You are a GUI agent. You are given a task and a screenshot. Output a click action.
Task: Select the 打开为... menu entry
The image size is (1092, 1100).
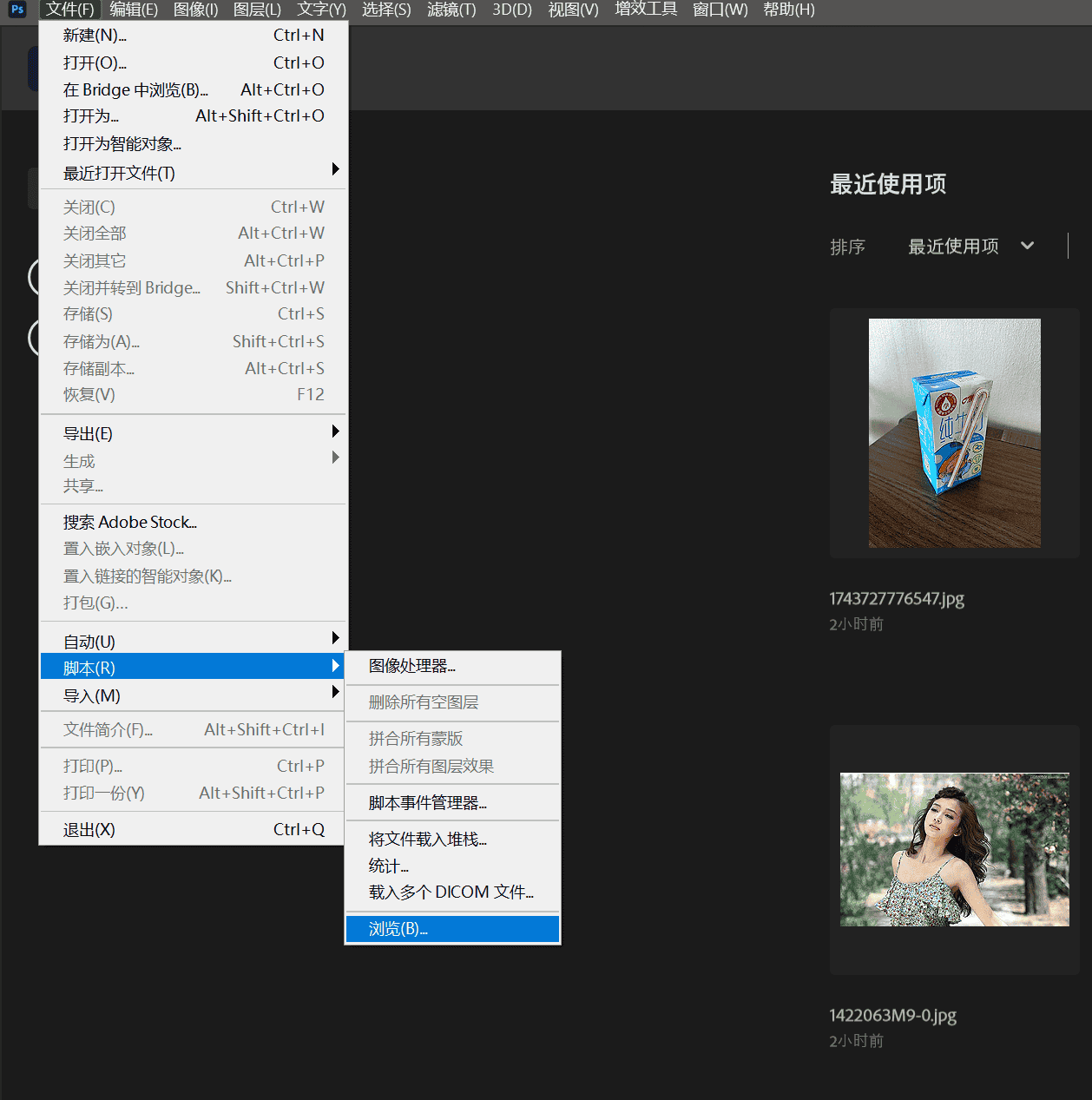point(193,115)
